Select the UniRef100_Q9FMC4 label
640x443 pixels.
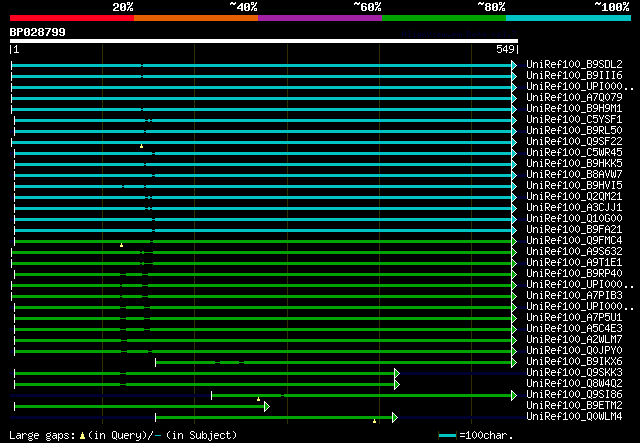(x=574, y=240)
